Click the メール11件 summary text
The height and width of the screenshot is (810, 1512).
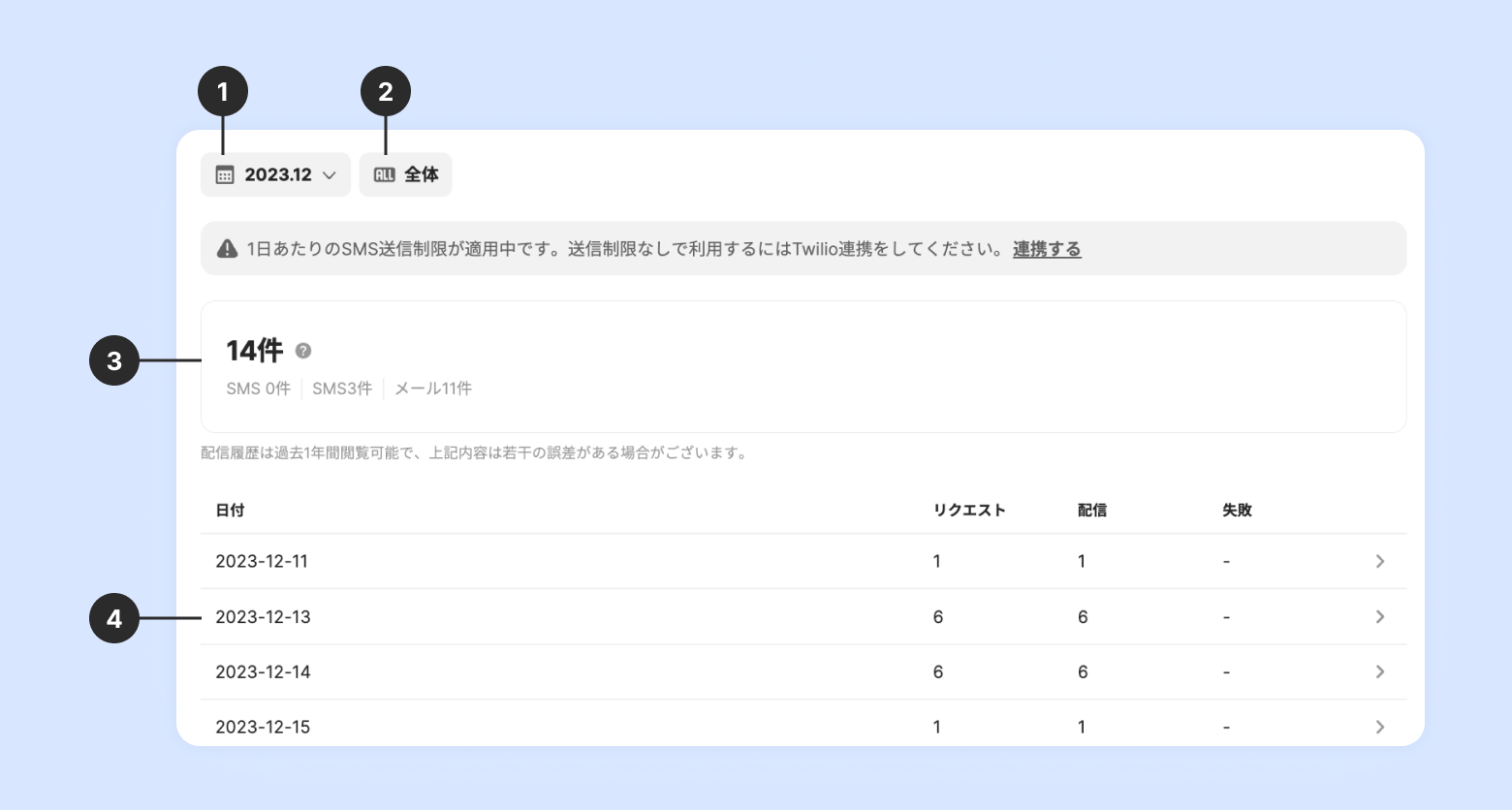tap(433, 389)
